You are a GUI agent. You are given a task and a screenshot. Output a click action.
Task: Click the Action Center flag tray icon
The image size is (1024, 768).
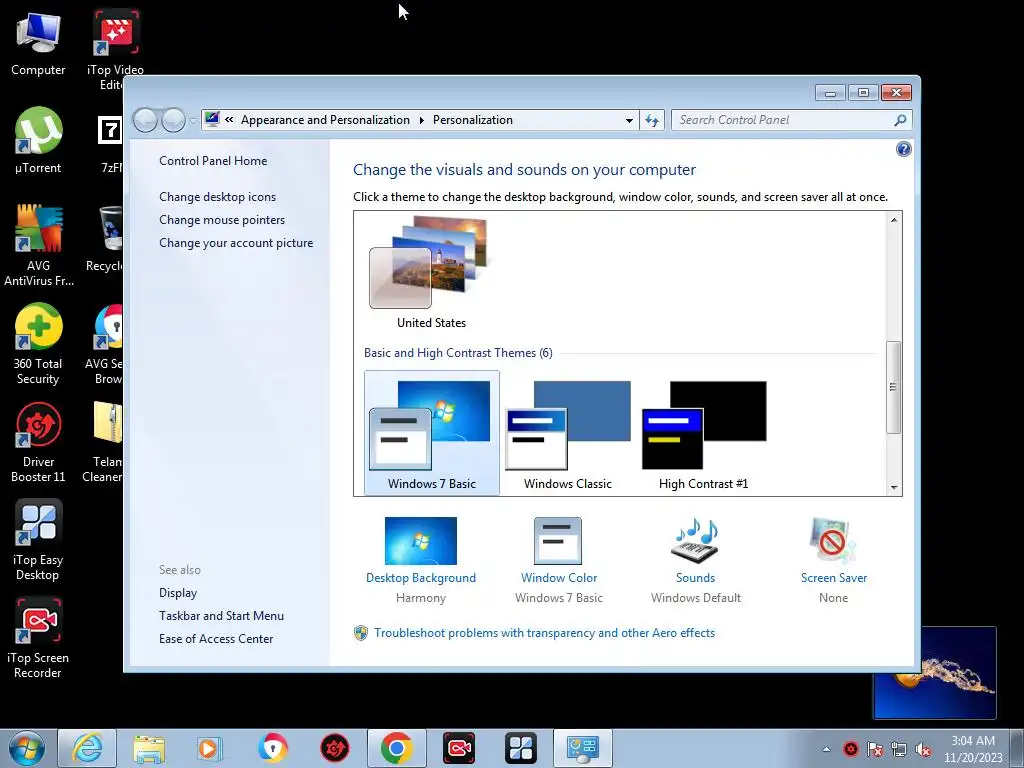[x=875, y=749]
